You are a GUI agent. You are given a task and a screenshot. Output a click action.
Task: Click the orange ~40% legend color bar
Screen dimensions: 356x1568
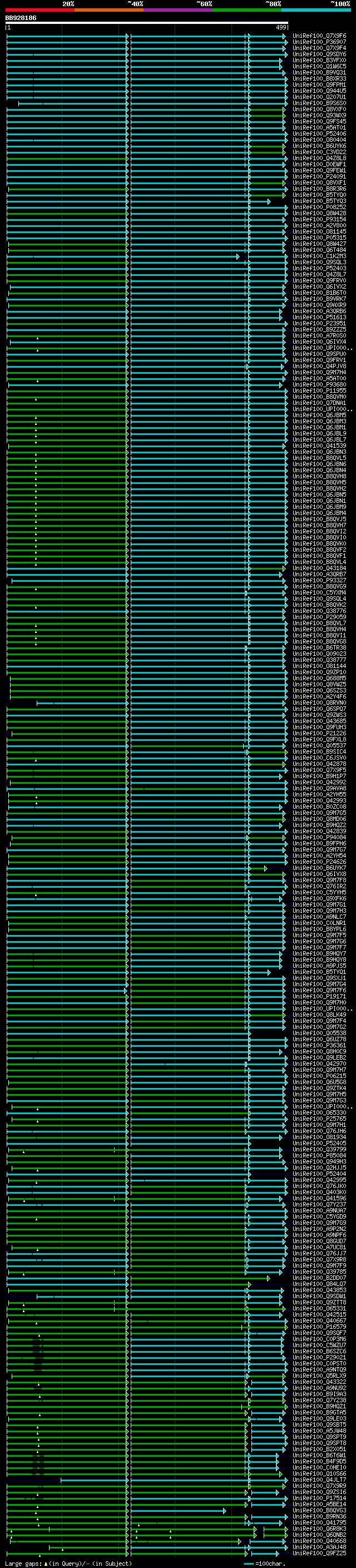click(109, 10)
